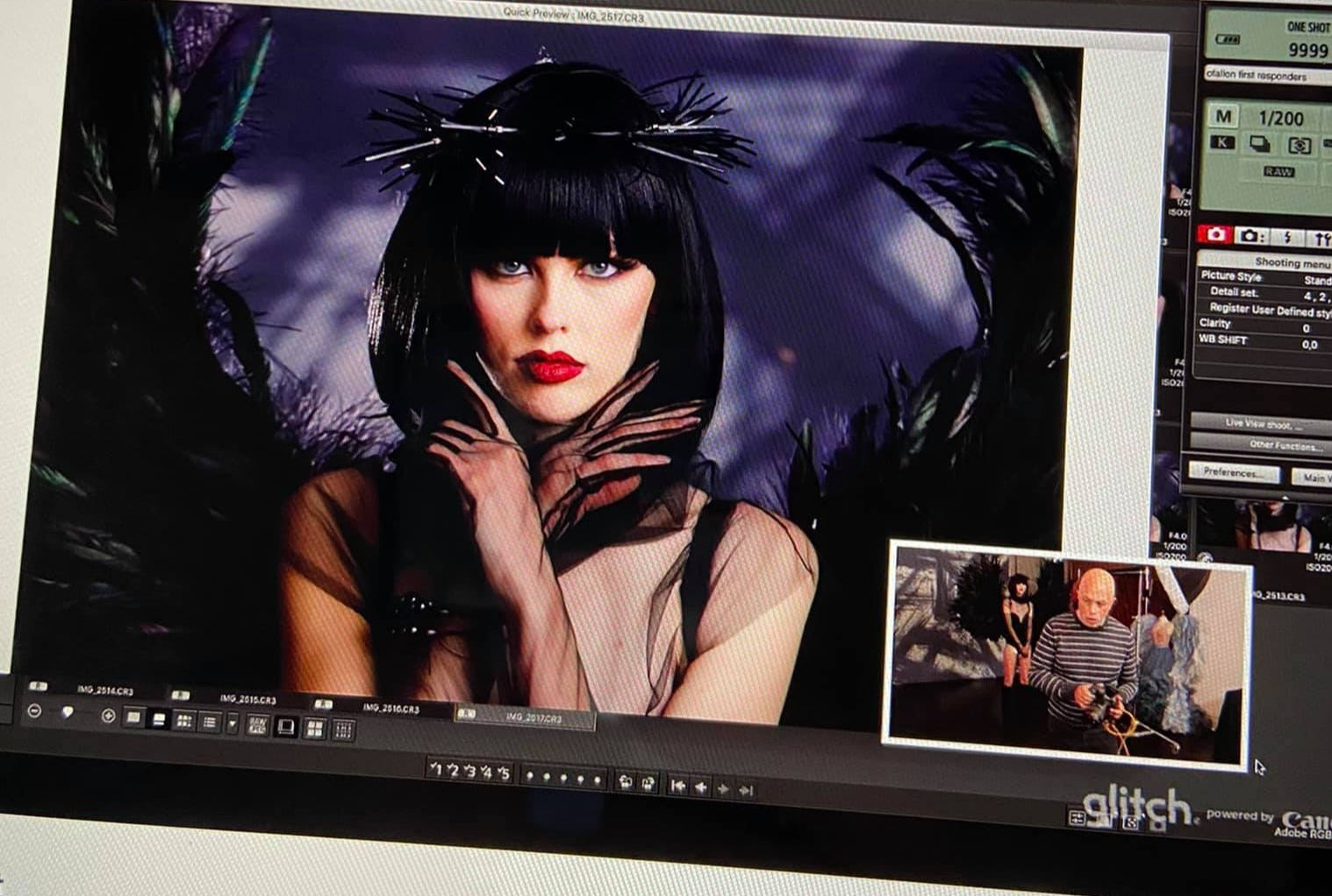Open the red camera shooting menu tab
Screen dimensions: 1332x896
pyautogui.click(x=1216, y=233)
